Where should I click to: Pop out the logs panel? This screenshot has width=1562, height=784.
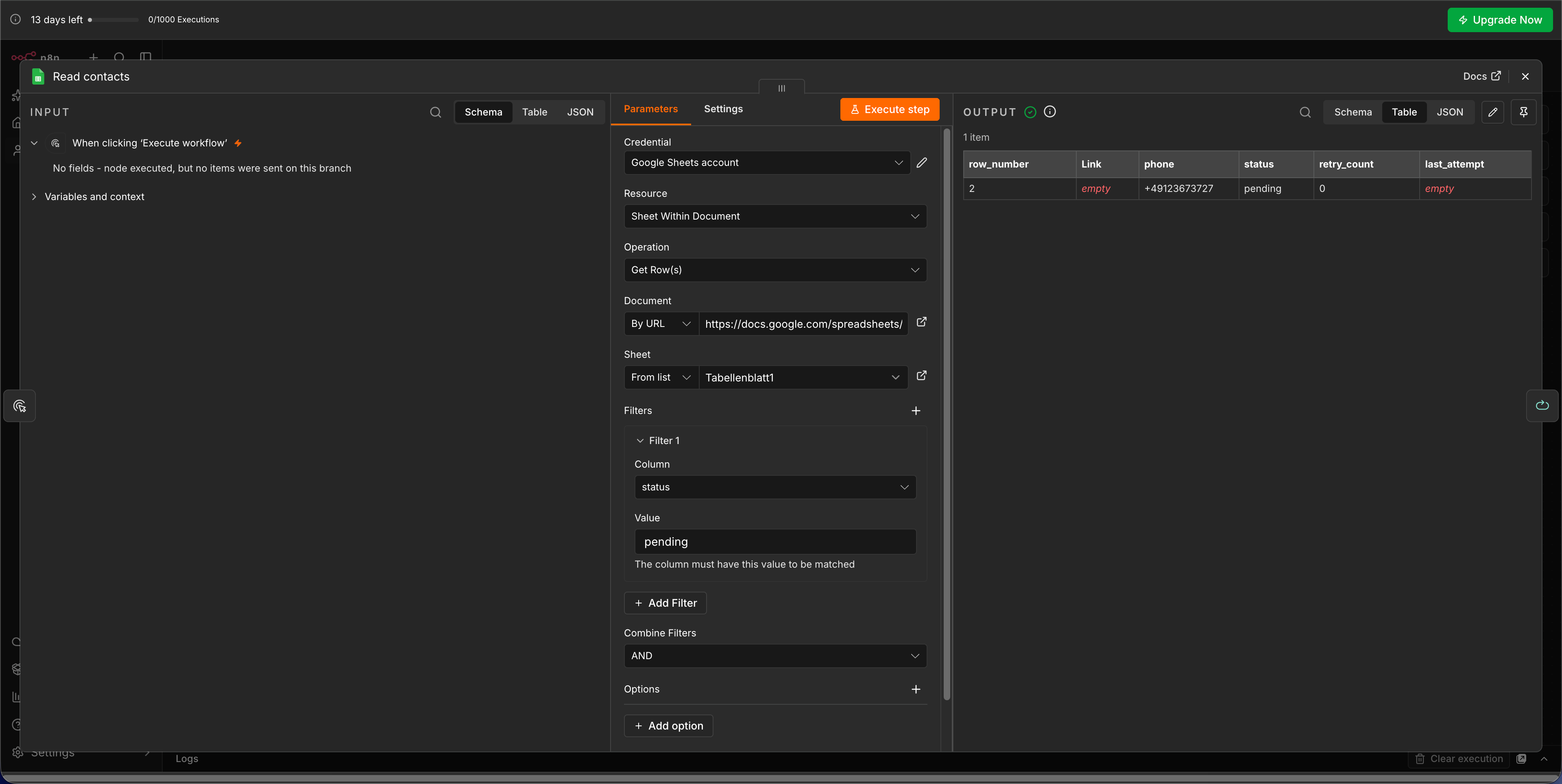[1521, 758]
